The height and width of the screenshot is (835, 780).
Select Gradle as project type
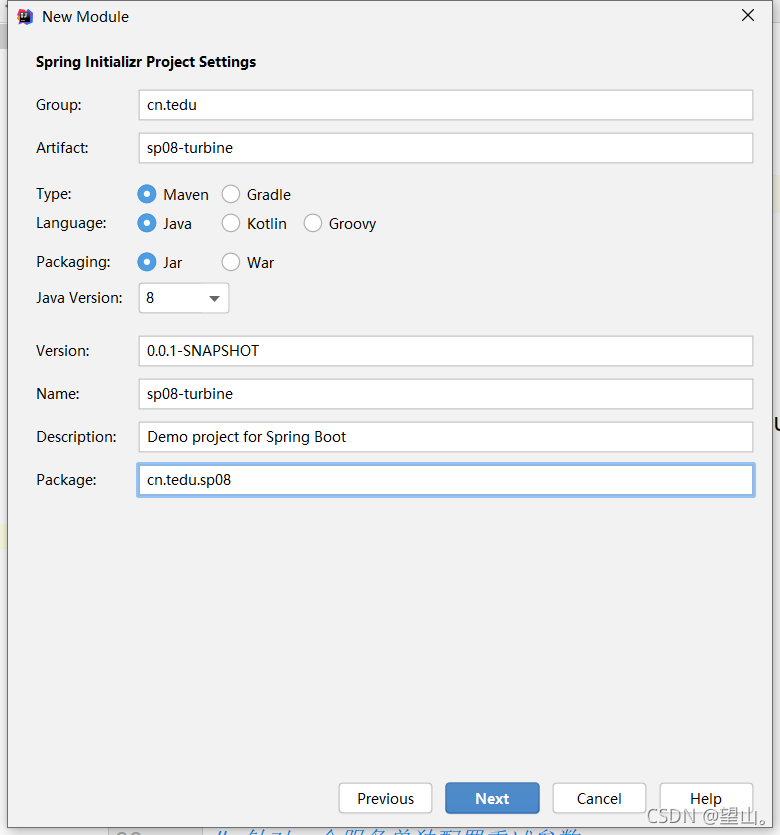click(x=231, y=194)
